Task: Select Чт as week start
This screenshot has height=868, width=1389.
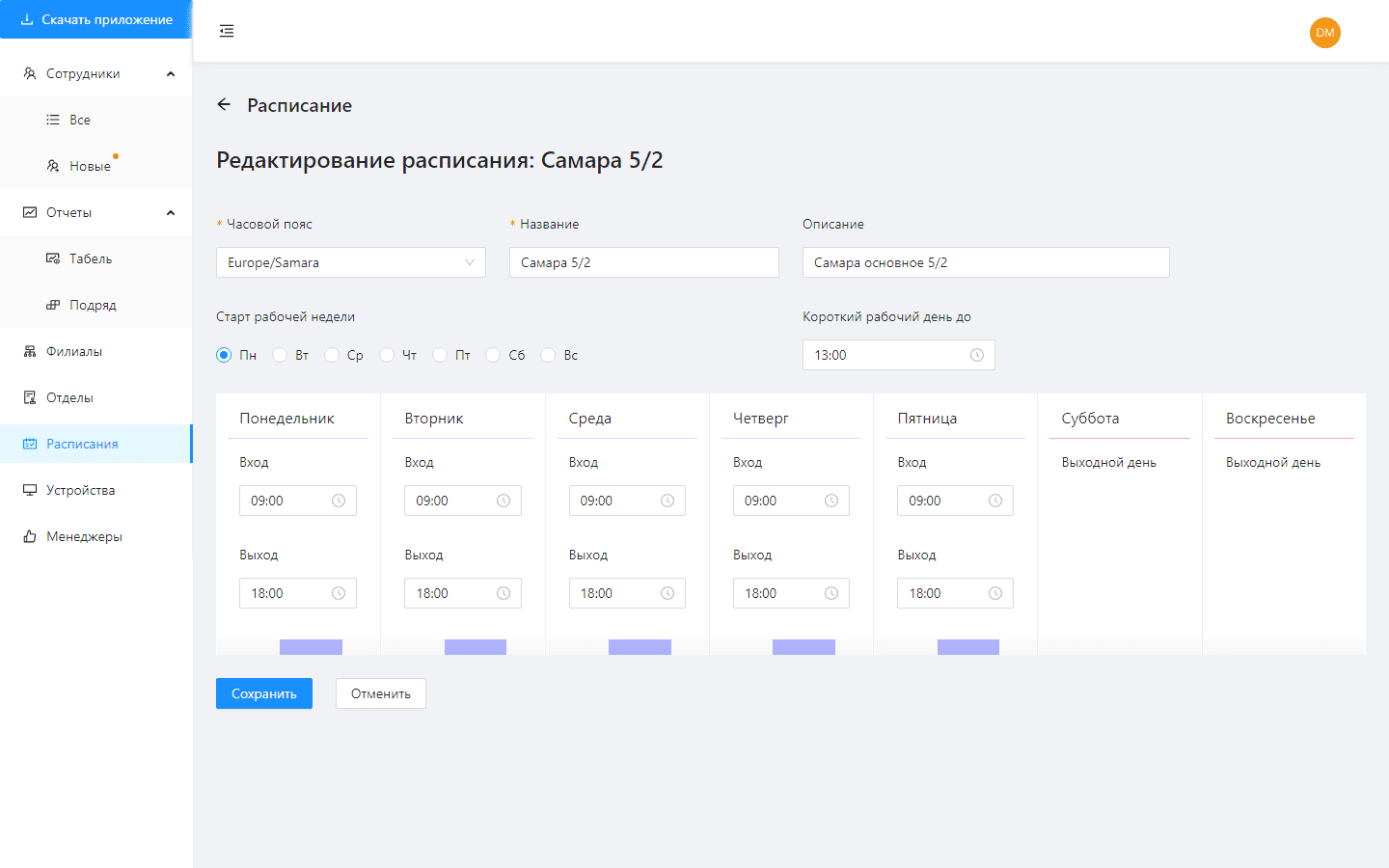Action: (387, 355)
